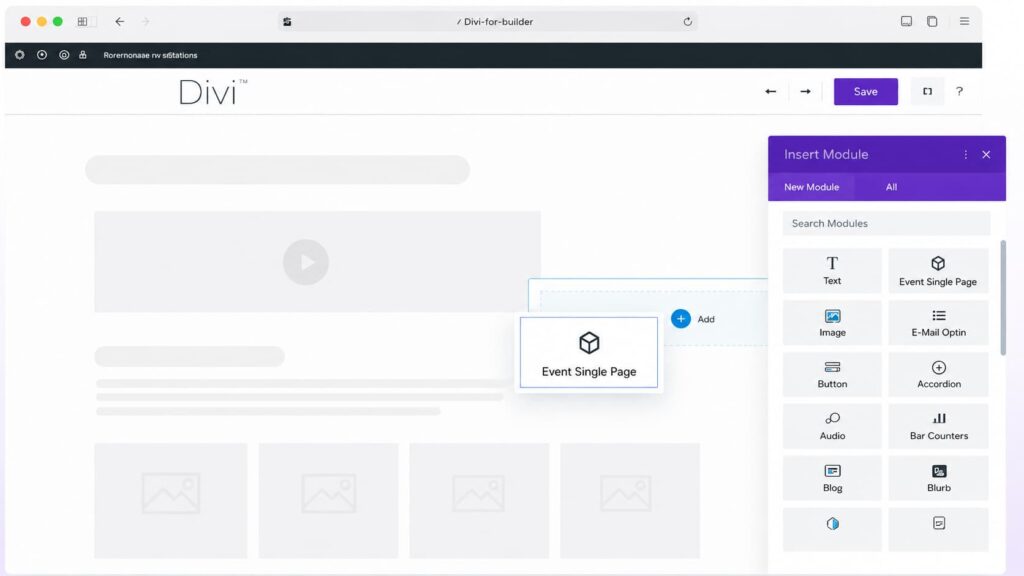Open the browser hamburger menu
The height and width of the screenshot is (576, 1024).
pos(964,22)
